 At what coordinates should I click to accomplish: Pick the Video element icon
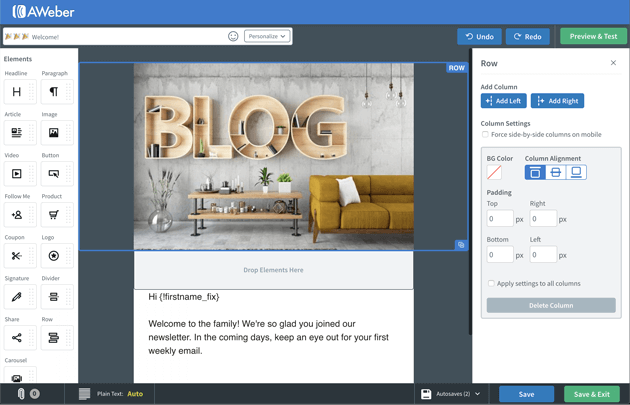tap(17, 174)
